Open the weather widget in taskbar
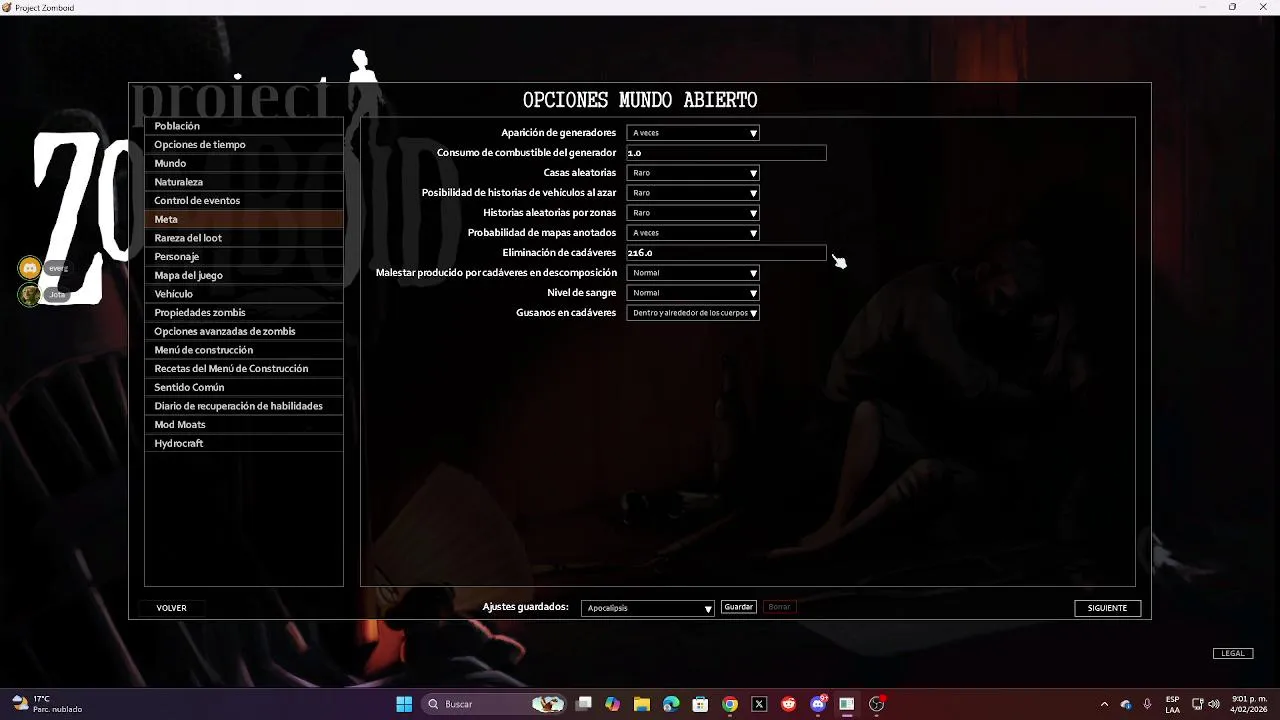 click(47, 704)
